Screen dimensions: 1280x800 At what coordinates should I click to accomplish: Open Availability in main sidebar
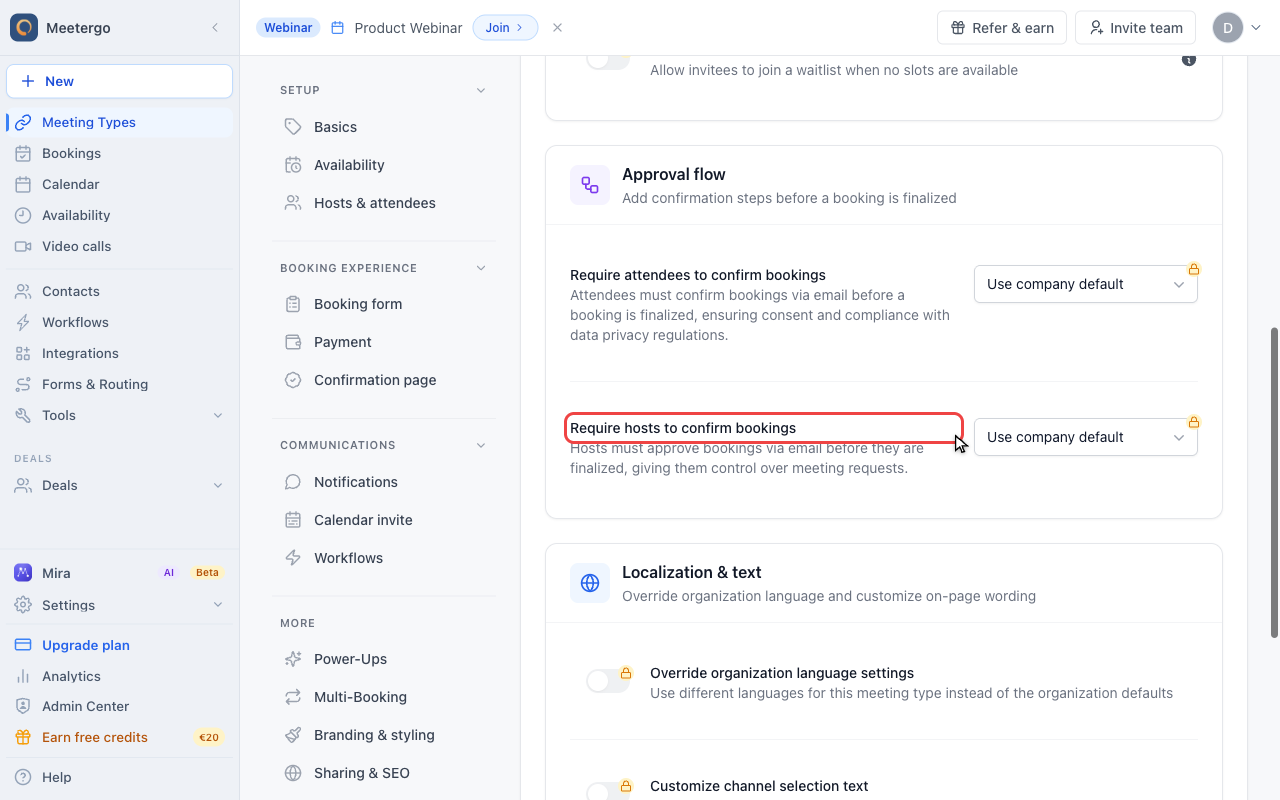coord(120,215)
